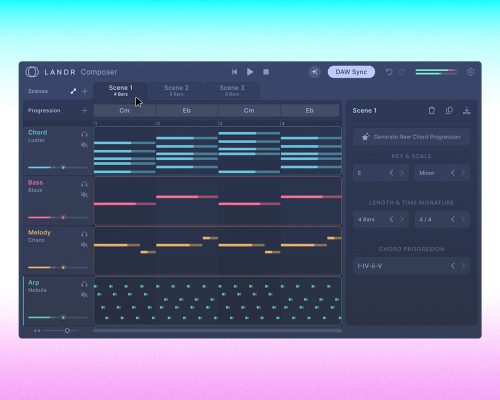Click the LANDR logo icon
500x400 pixels.
coord(32,72)
